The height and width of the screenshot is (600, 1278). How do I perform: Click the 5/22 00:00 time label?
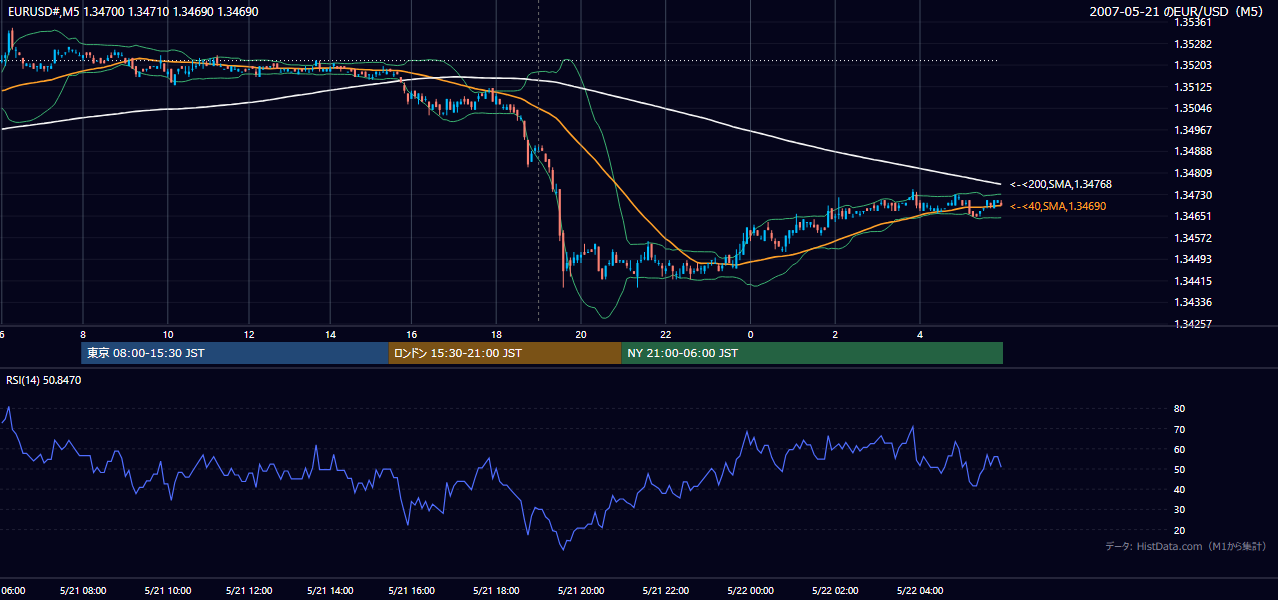tap(751, 591)
